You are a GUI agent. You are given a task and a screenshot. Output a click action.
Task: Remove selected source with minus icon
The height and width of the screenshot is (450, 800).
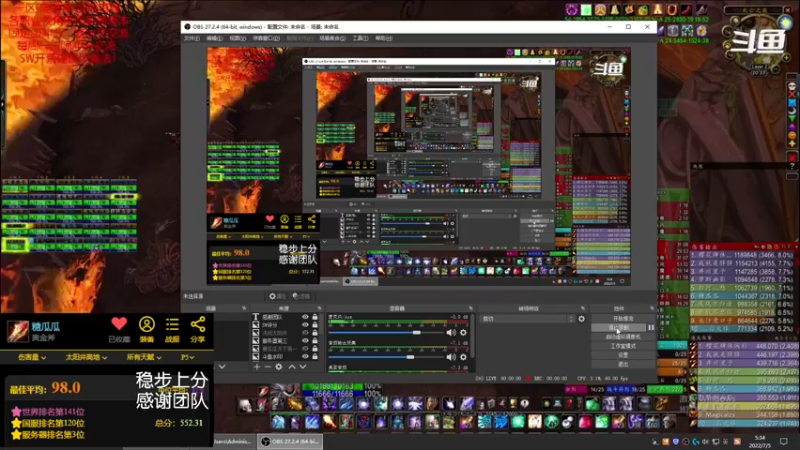click(x=267, y=366)
